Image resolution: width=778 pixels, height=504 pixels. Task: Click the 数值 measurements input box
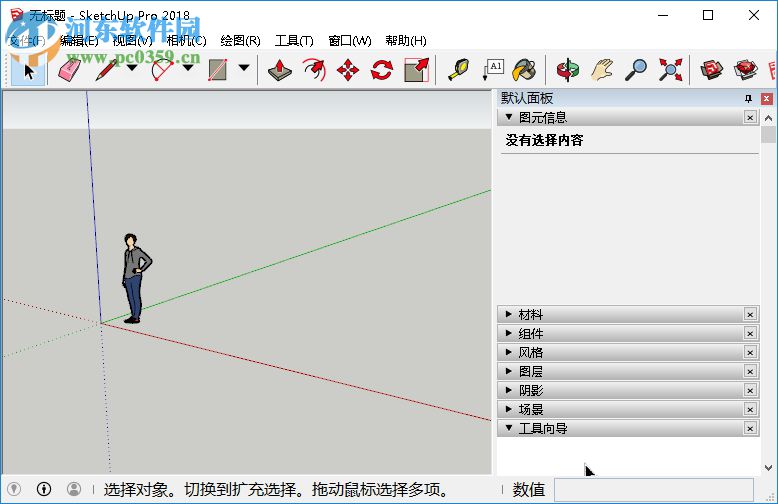[x=653, y=490]
